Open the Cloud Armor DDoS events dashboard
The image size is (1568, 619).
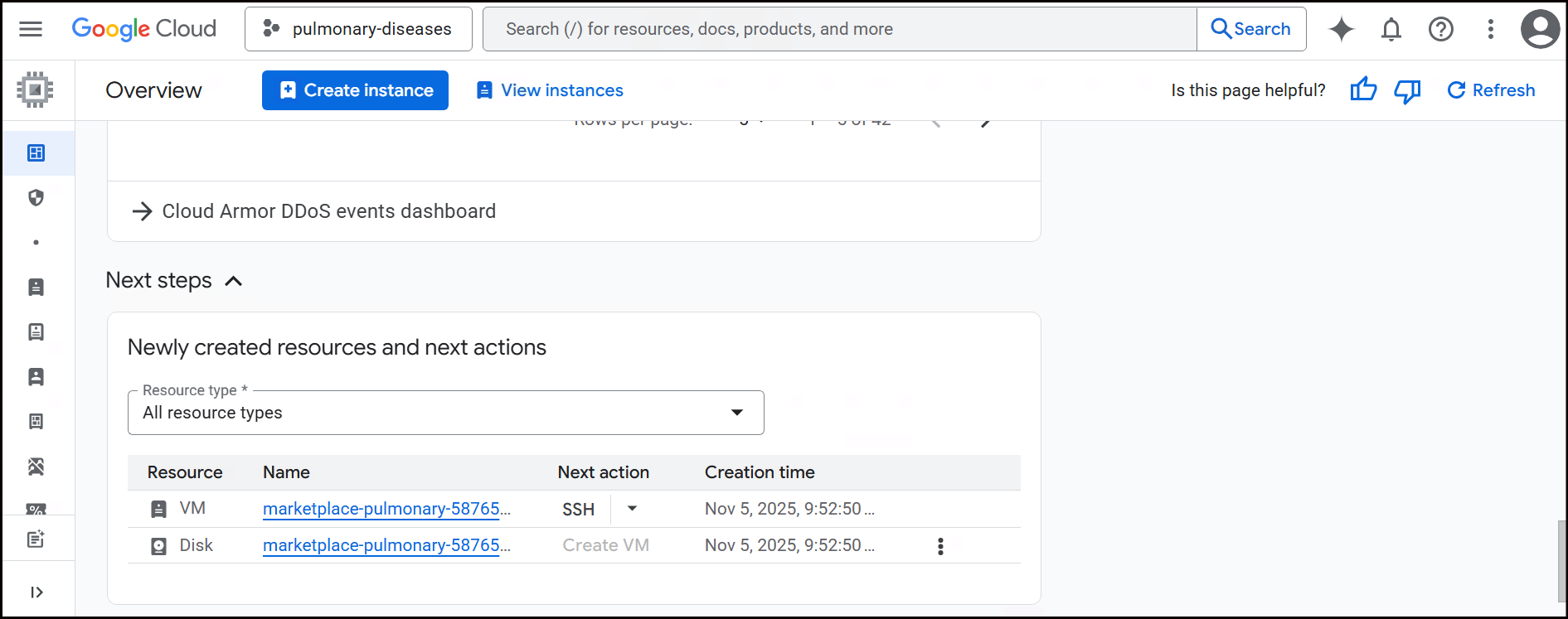click(328, 211)
